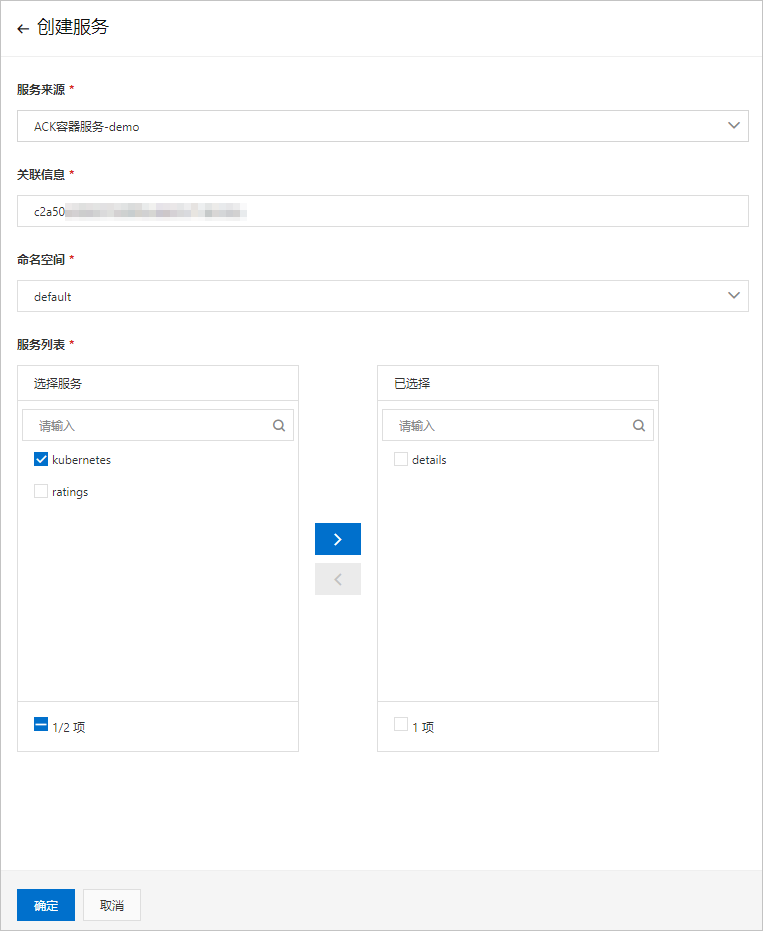Click the 服务列表 field label

[41, 344]
